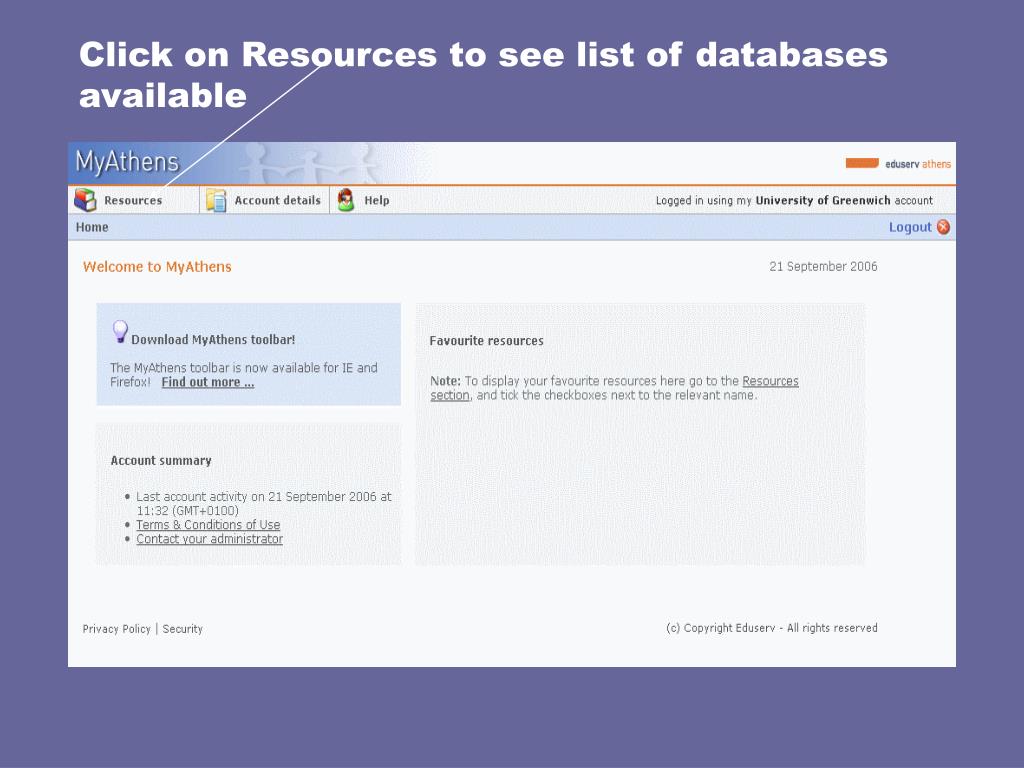
Task: Click the Welcome to MyAthens heading
Action: [x=157, y=266]
